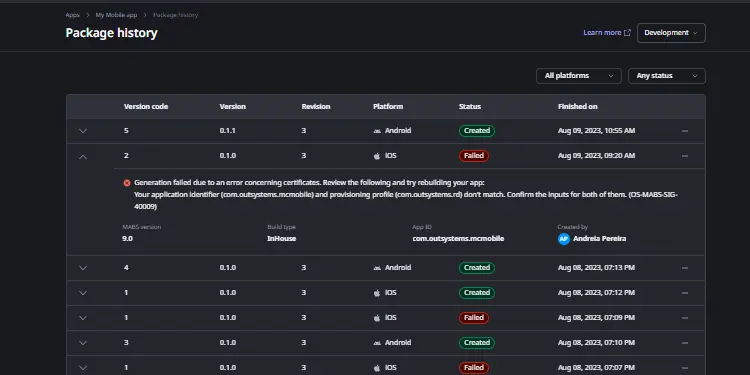The height and width of the screenshot is (375, 750).
Task: Open more options for the 07:10 PM row
Action: click(685, 342)
